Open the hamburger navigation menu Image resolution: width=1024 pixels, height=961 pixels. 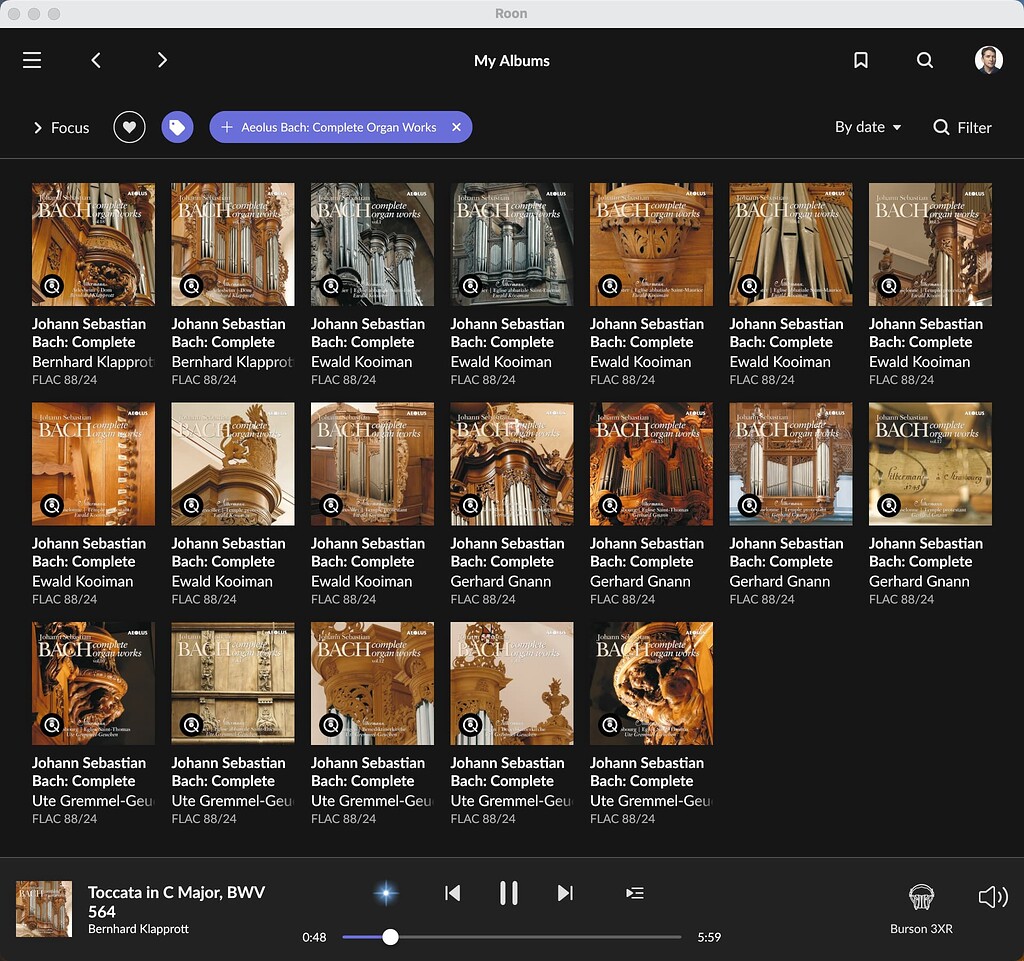pos(31,60)
